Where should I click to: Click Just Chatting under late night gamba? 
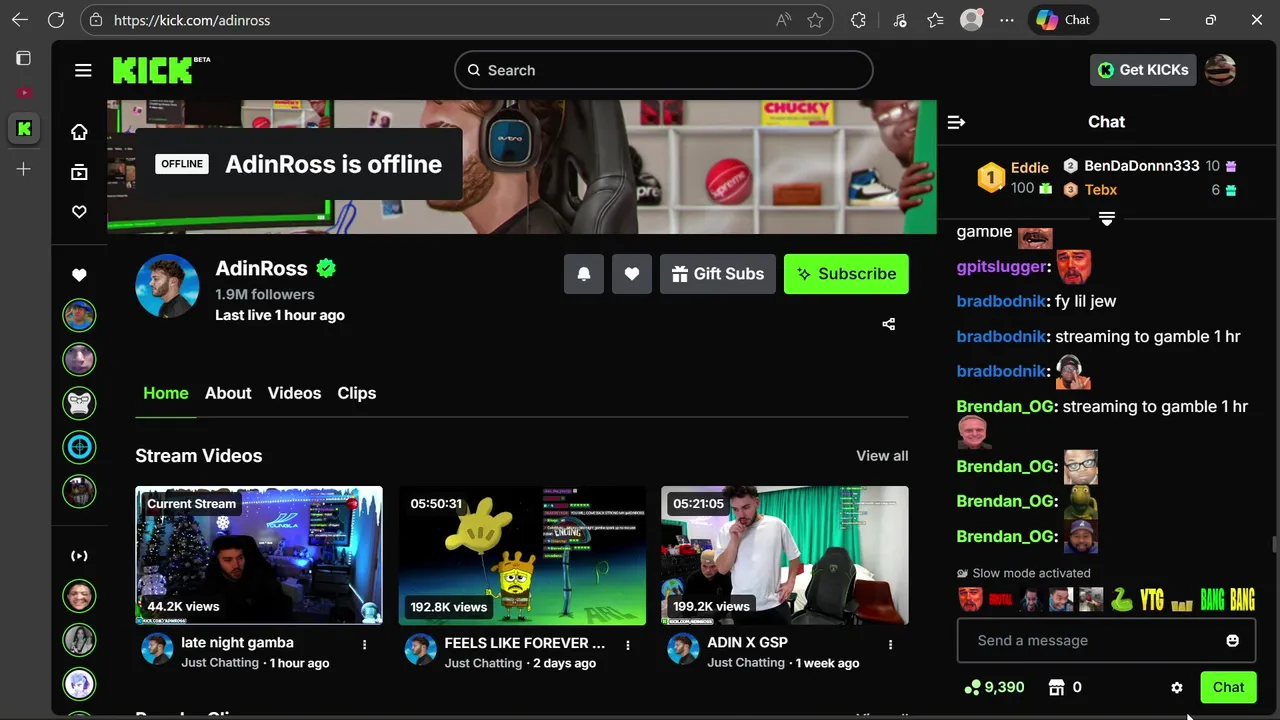220,663
